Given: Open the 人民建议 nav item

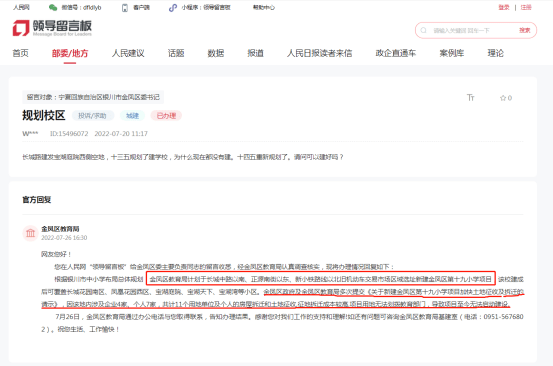Looking at the screenshot, I should coord(128,53).
